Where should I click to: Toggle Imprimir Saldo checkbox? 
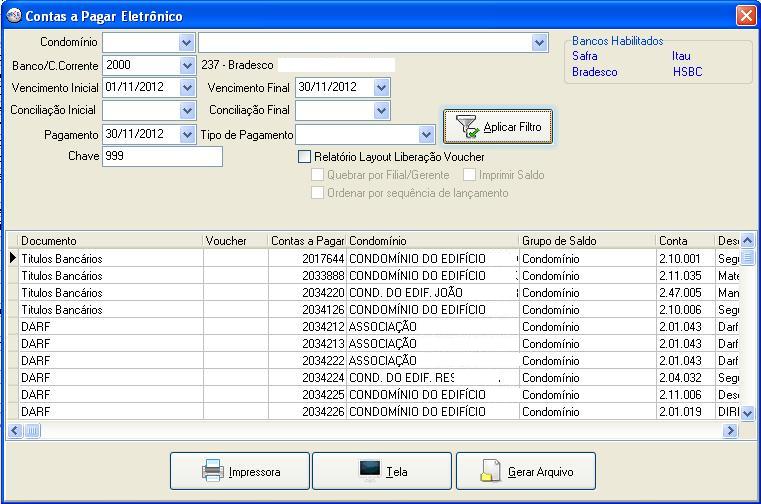[x=469, y=175]
